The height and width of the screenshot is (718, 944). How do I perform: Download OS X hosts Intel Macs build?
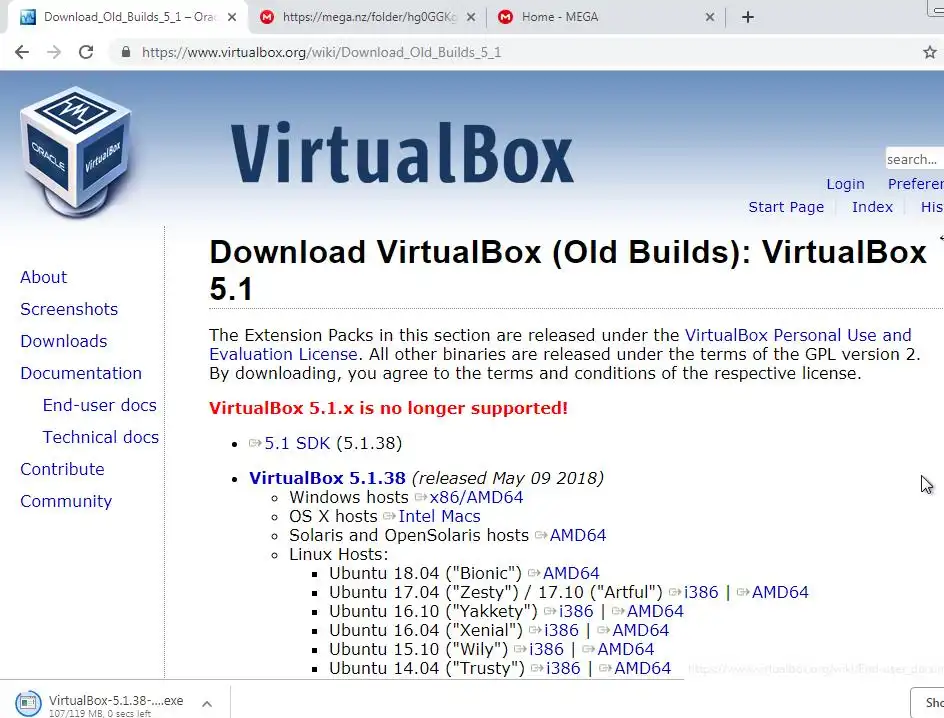coord(439,516)
